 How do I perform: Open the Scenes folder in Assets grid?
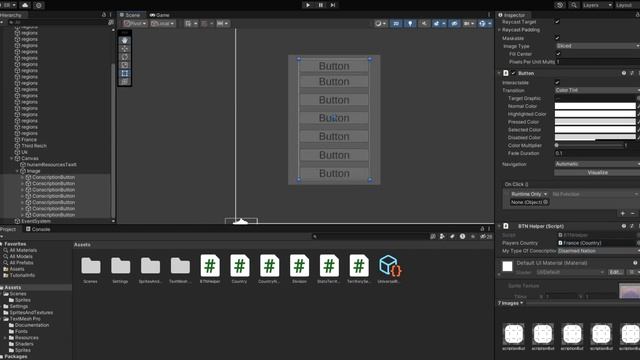tap(91, 269)
